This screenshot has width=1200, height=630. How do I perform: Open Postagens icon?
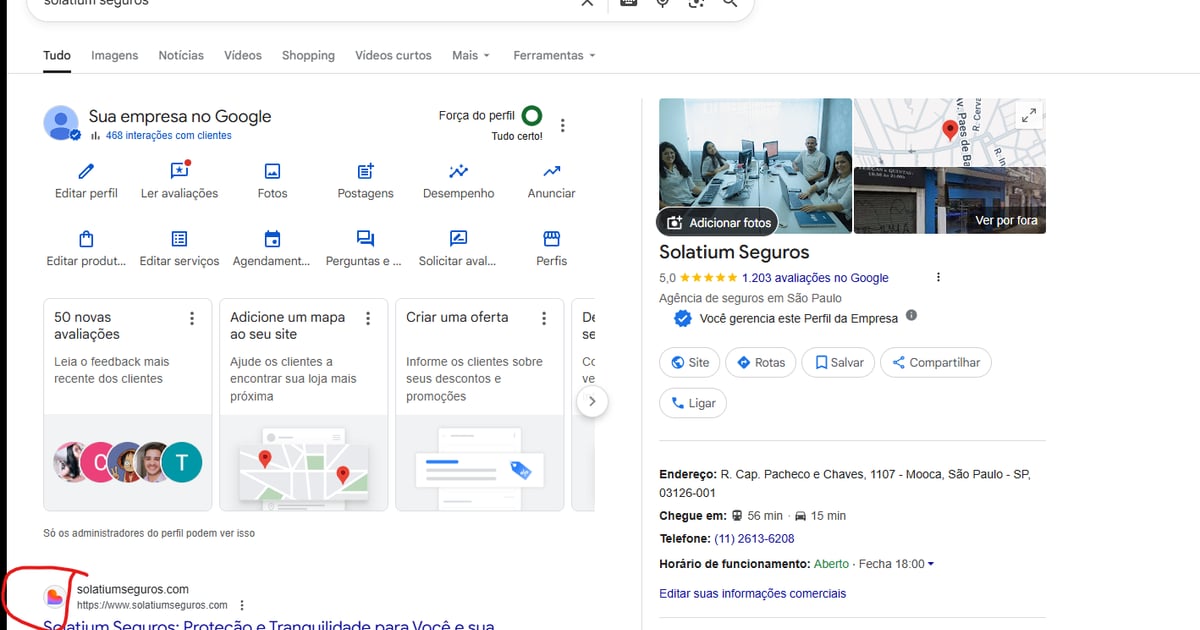pyautogui.click(x=365, y=171)
